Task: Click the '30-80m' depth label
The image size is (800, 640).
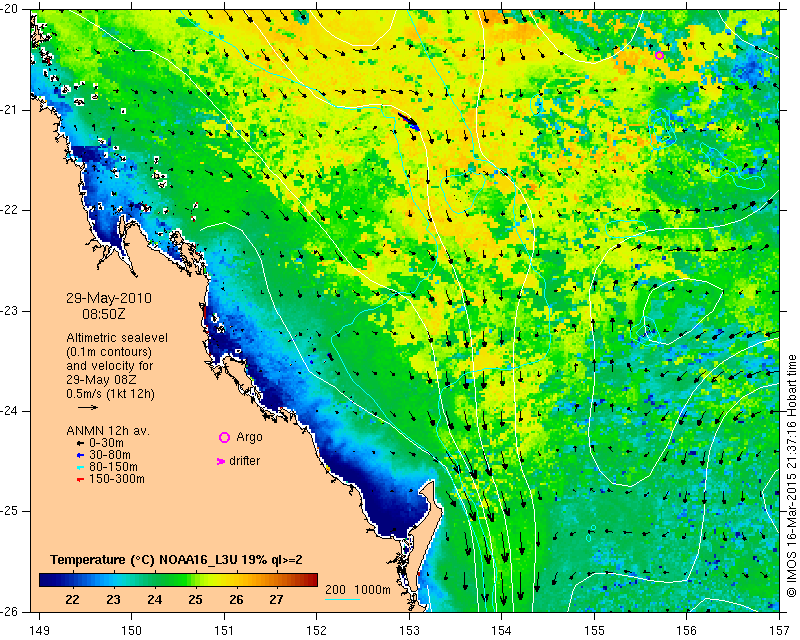Action: click(110, 455)
